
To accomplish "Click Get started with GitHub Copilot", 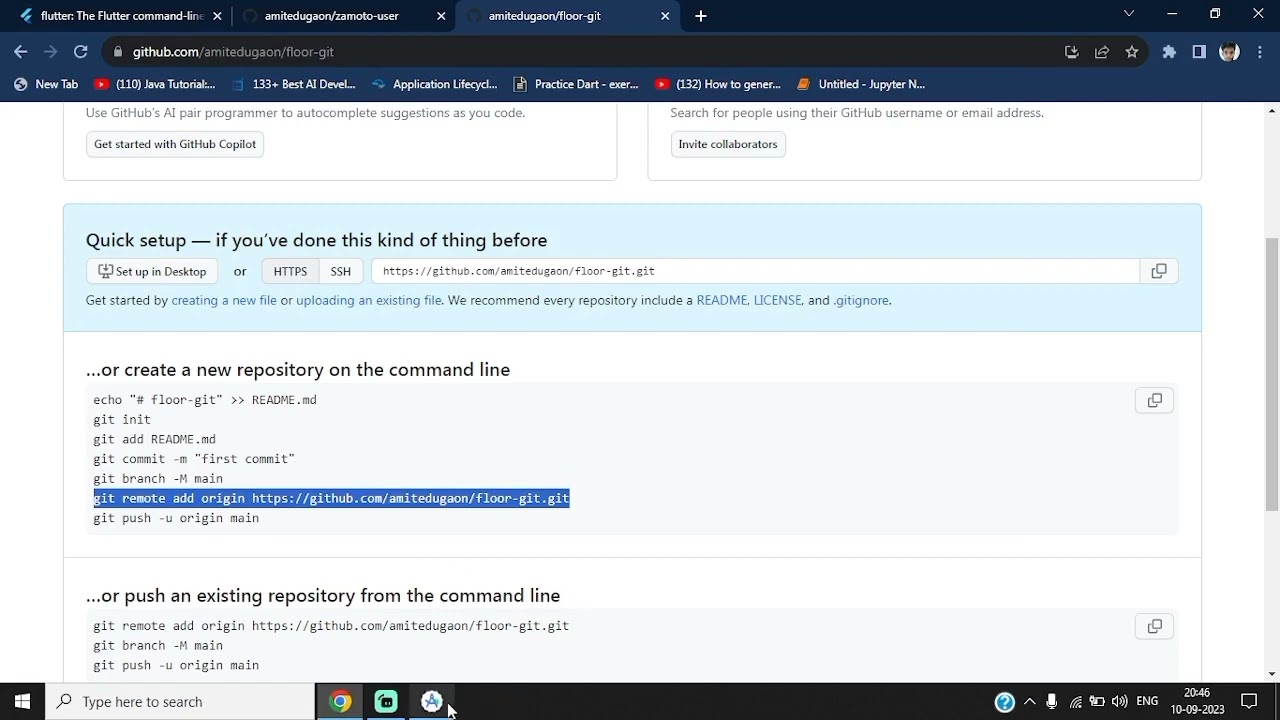I will click(x=175, y=144).
